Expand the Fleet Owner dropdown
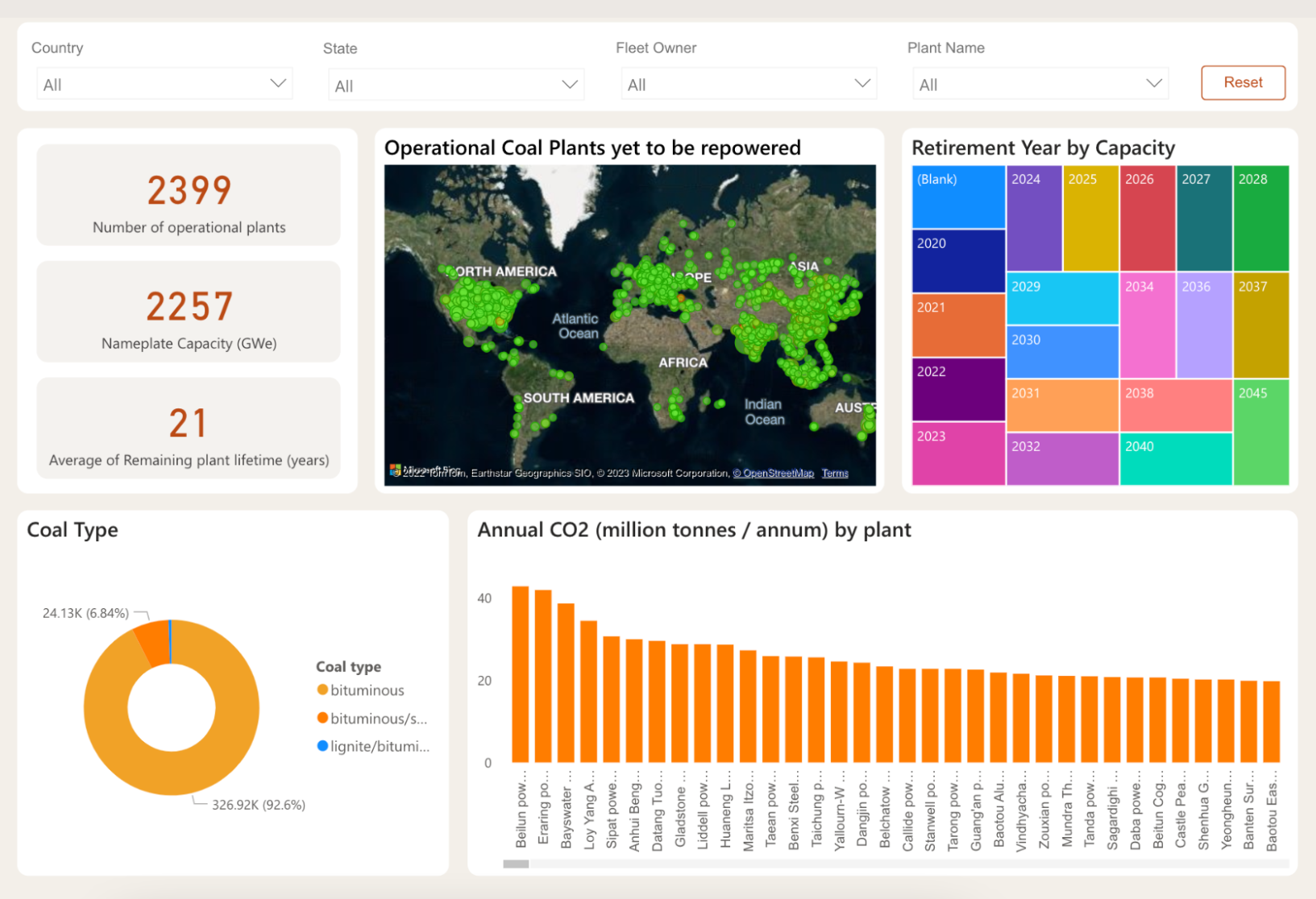Screen dimensions: 1316x899 click(749, 84)
